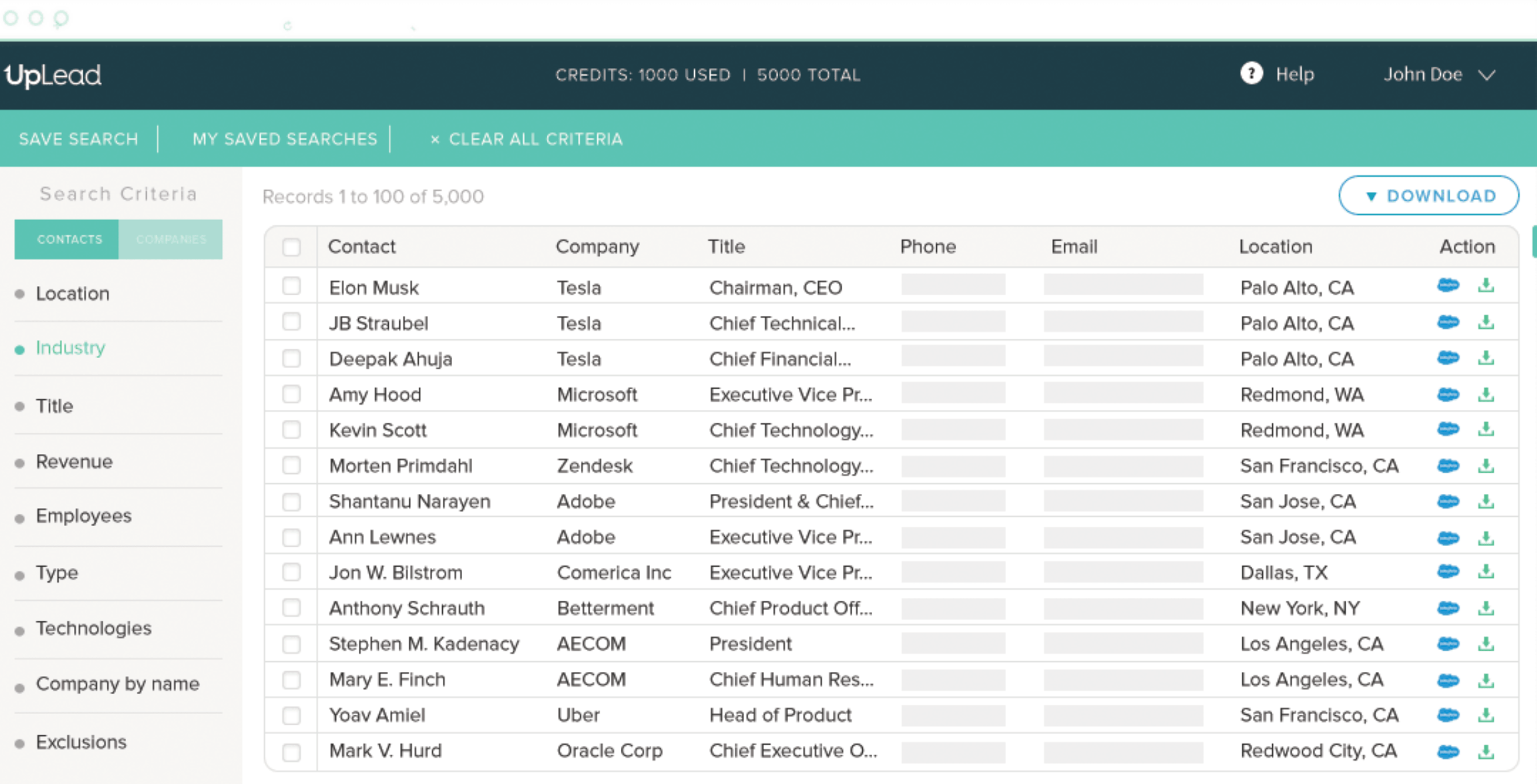Select the Yoav Amiel row checkbox
Image resolution: width=1537 pixels, height=784 pixels.
click(x=291, y=715)
